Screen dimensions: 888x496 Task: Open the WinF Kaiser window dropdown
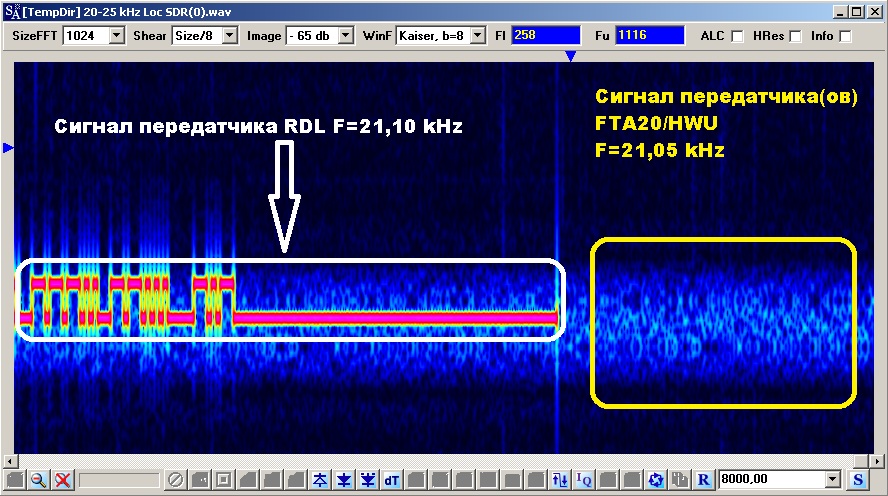click(477, 36)
